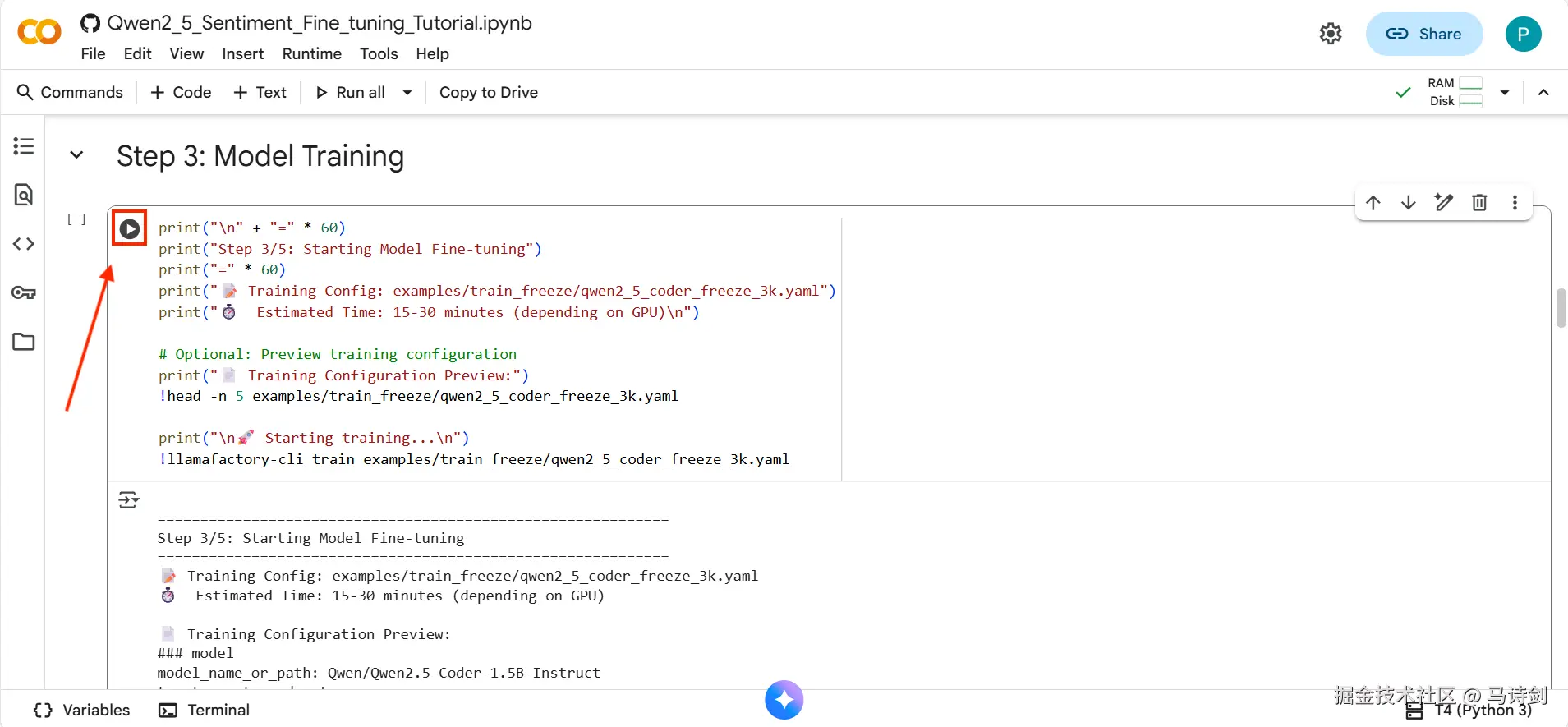The width and height of the screenshot is (1568, 727).
Task: Run the Step 3 training cell
Action: pyautogui.click(x=130, y=229)
